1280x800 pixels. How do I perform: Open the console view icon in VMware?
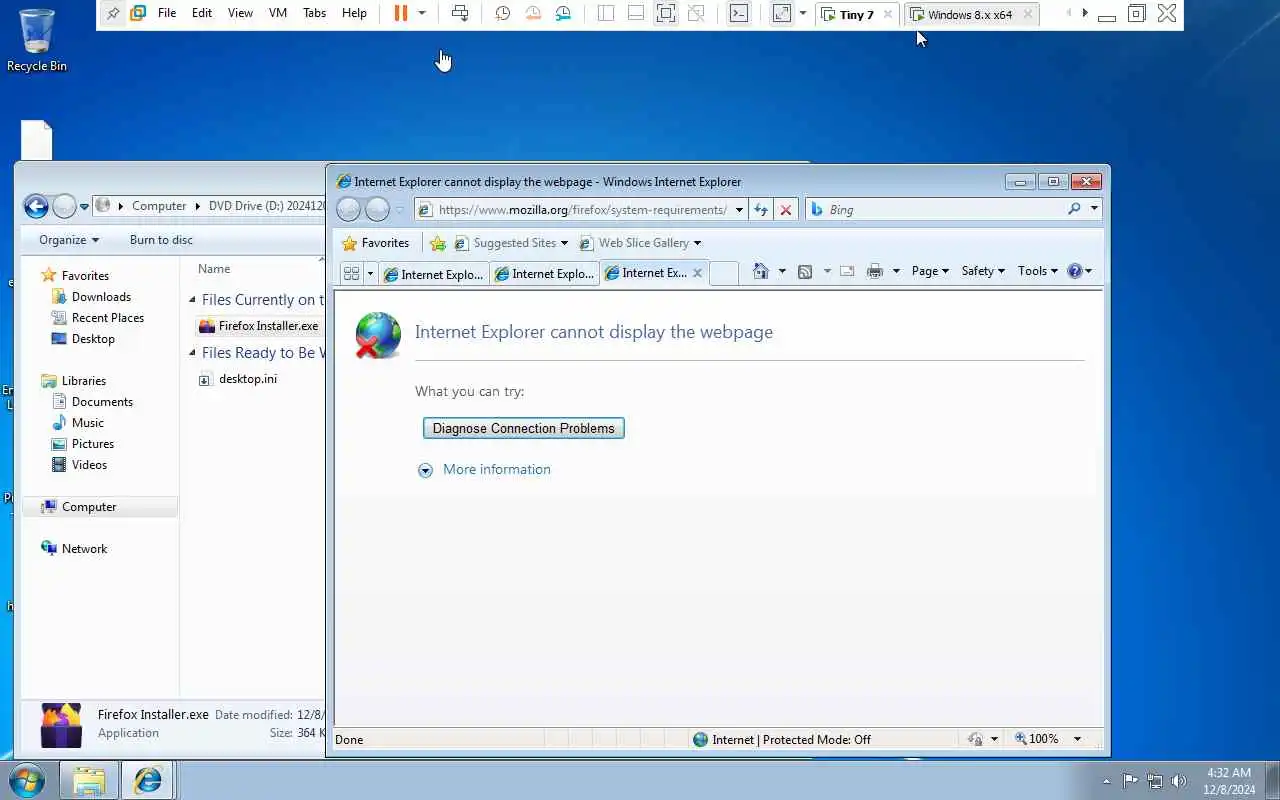click(738, 13)
